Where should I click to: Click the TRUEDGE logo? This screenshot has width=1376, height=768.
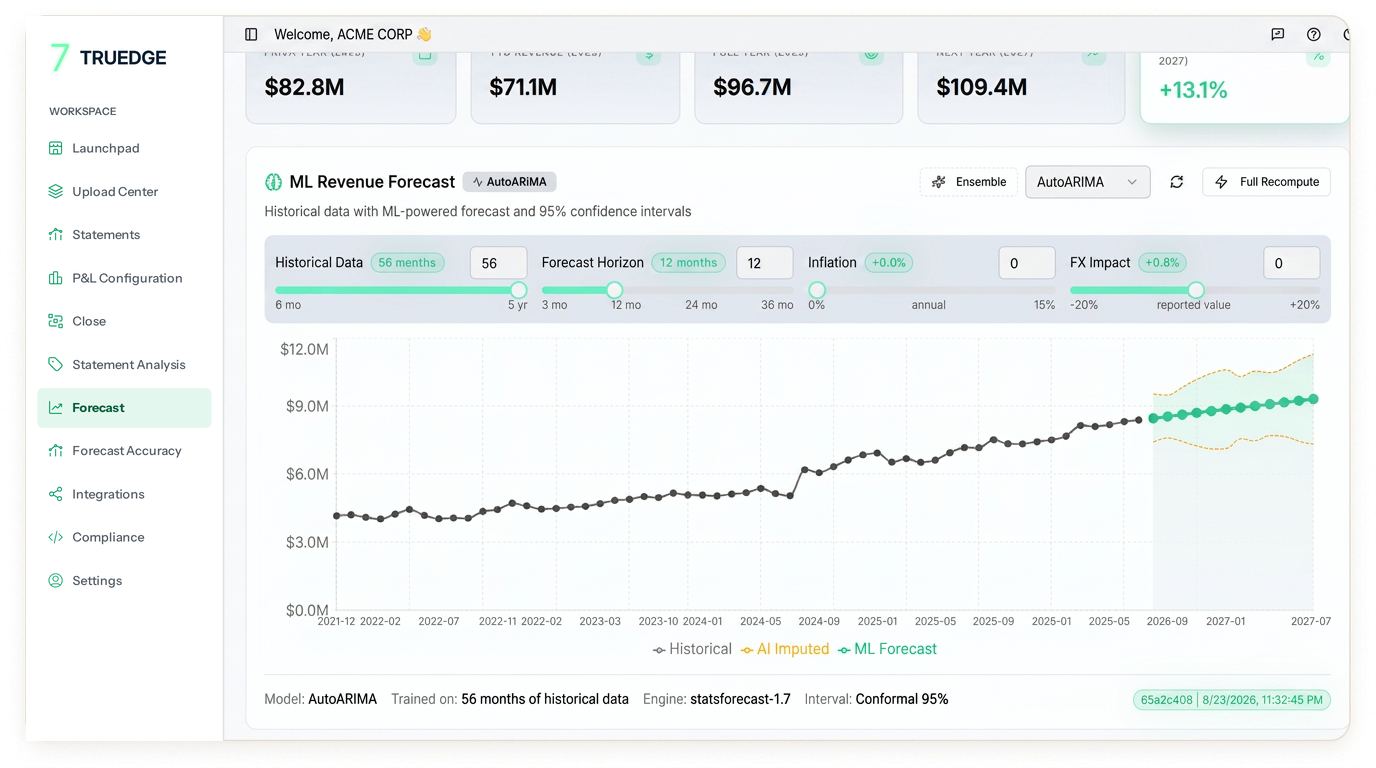click(x=108, y=58)
